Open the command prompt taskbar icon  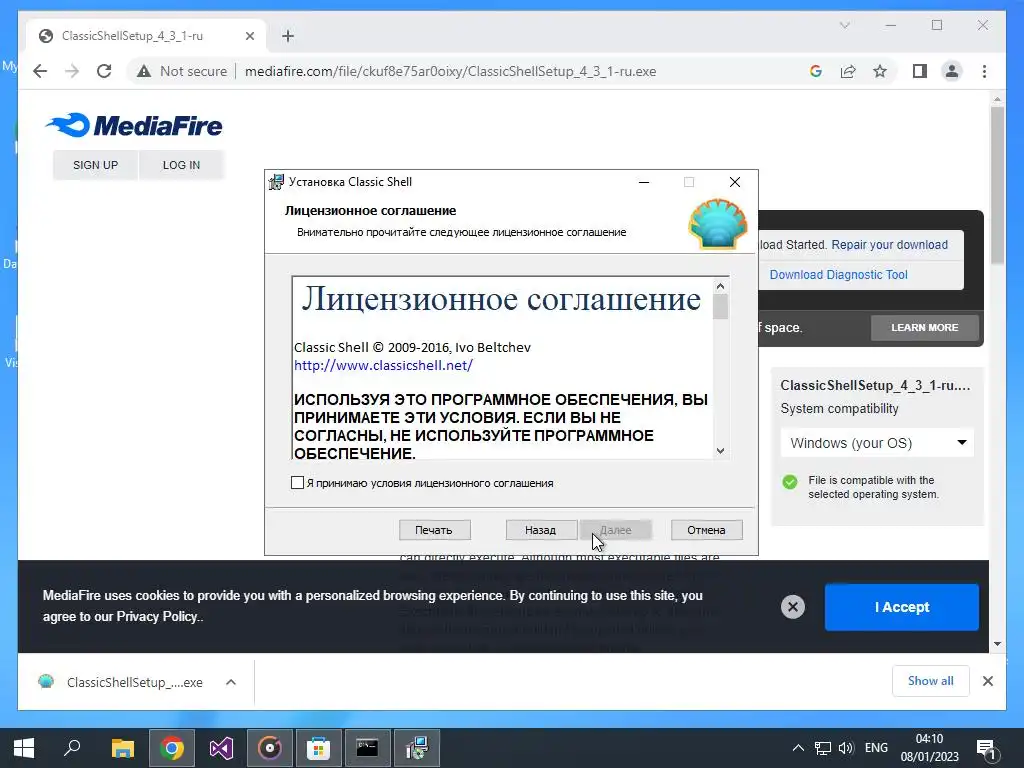point(367,748)
